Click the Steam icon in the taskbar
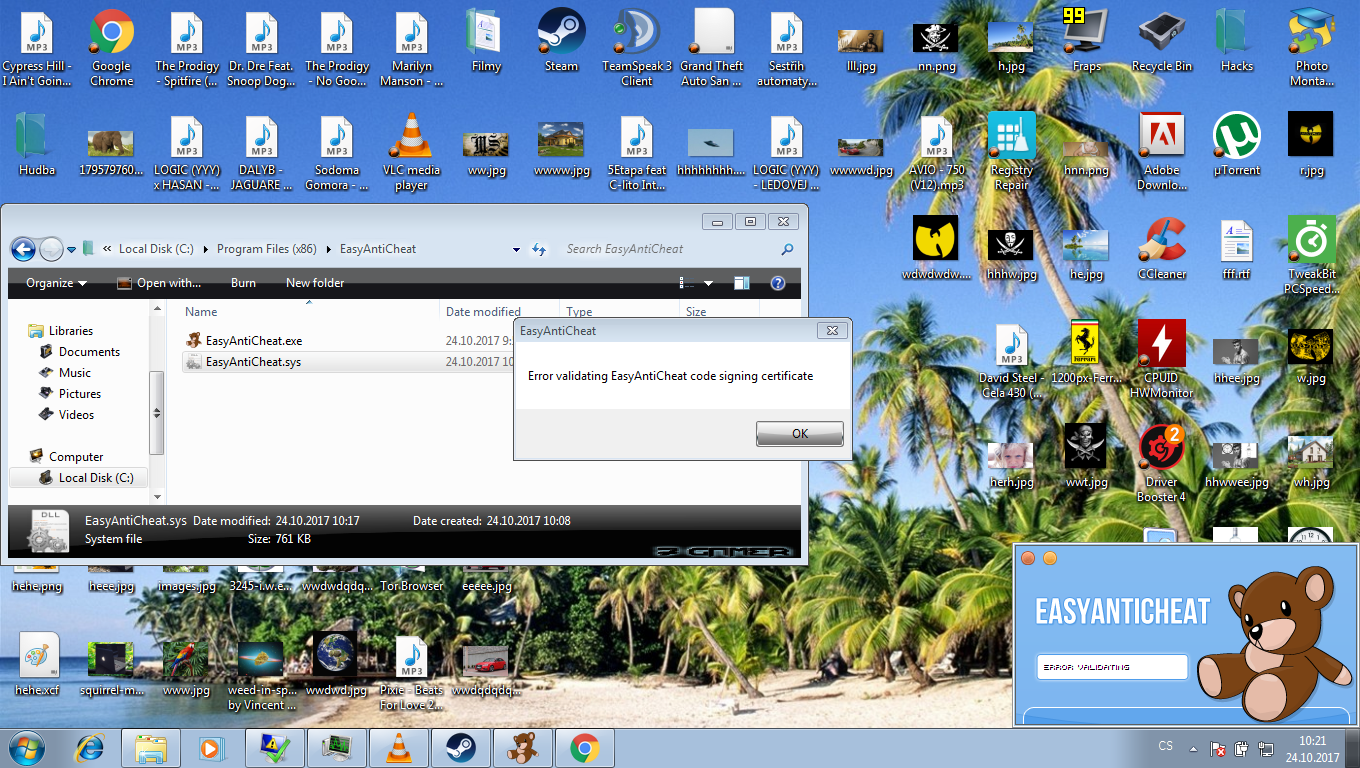 (x=460, y=748)
